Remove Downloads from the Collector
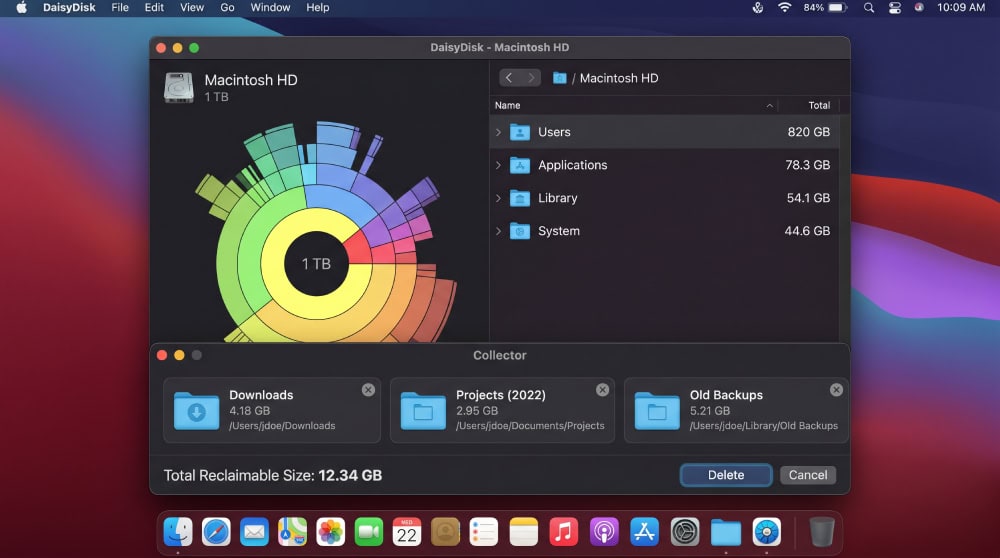 point(368,390)
